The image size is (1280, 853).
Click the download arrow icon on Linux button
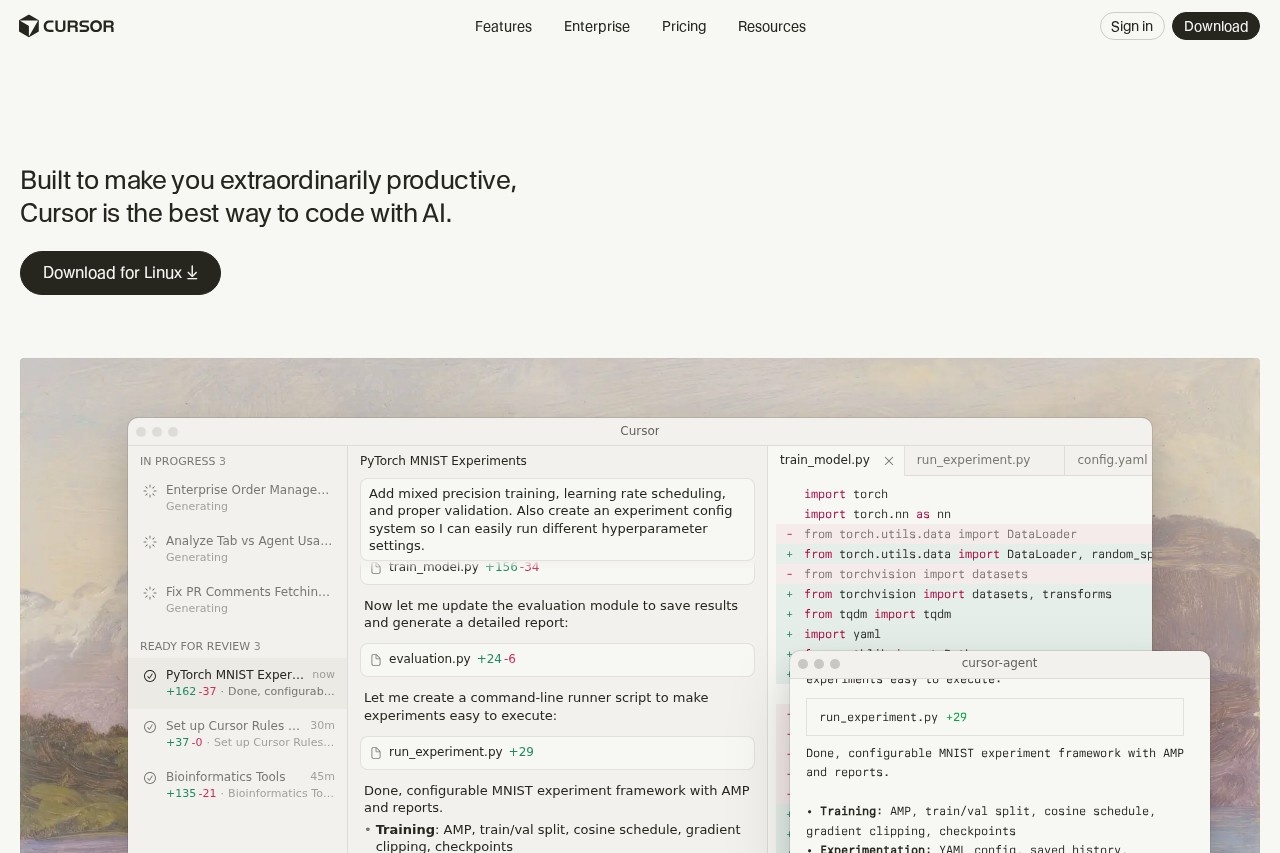tap(192, 273)
